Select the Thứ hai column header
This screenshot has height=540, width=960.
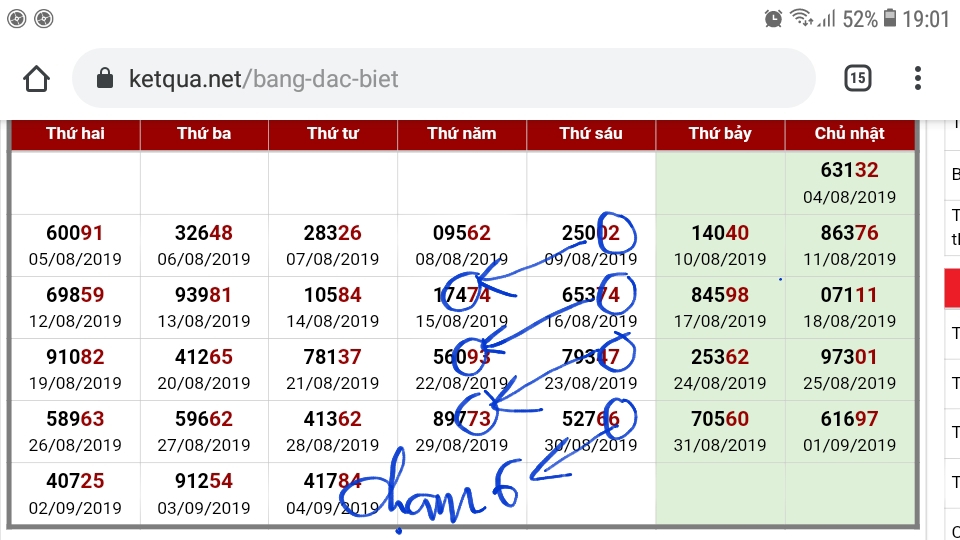(75, 134)
